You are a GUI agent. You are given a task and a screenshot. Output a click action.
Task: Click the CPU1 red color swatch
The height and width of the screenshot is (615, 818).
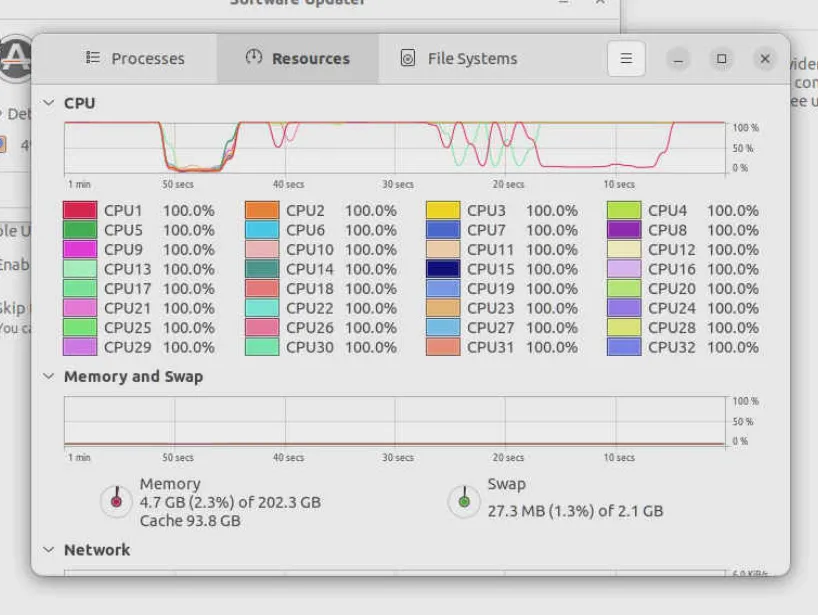(80, 211)
